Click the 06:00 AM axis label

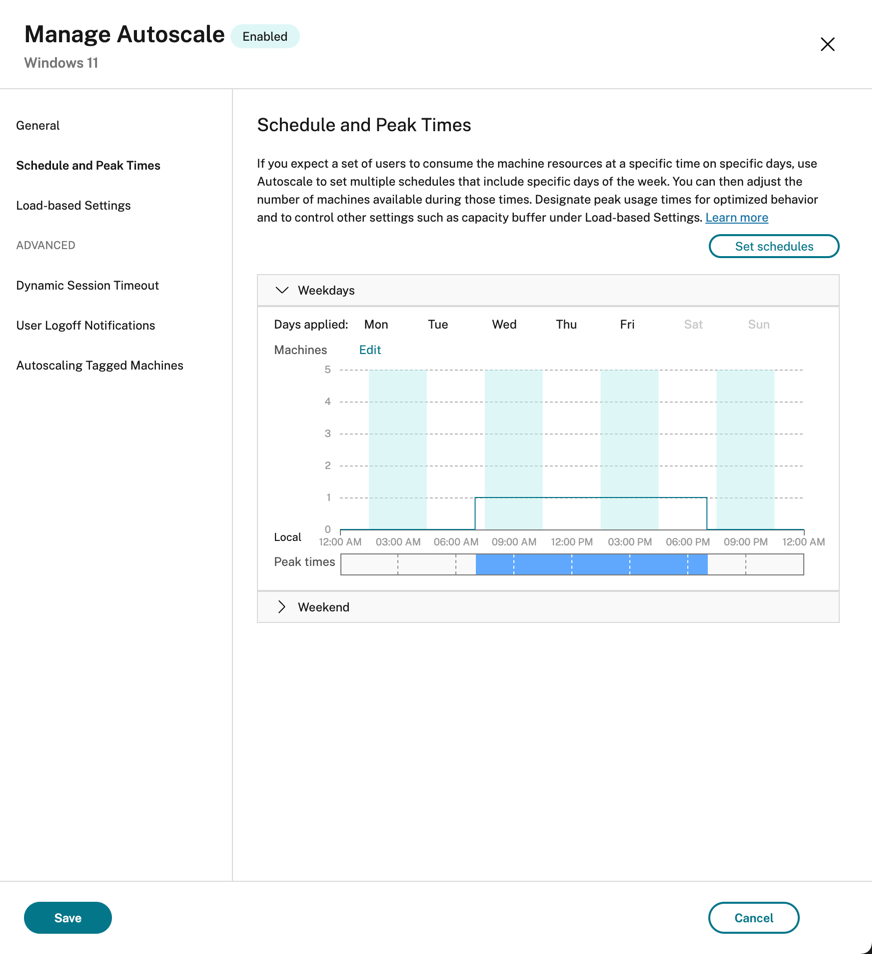[x=456, y=542]
